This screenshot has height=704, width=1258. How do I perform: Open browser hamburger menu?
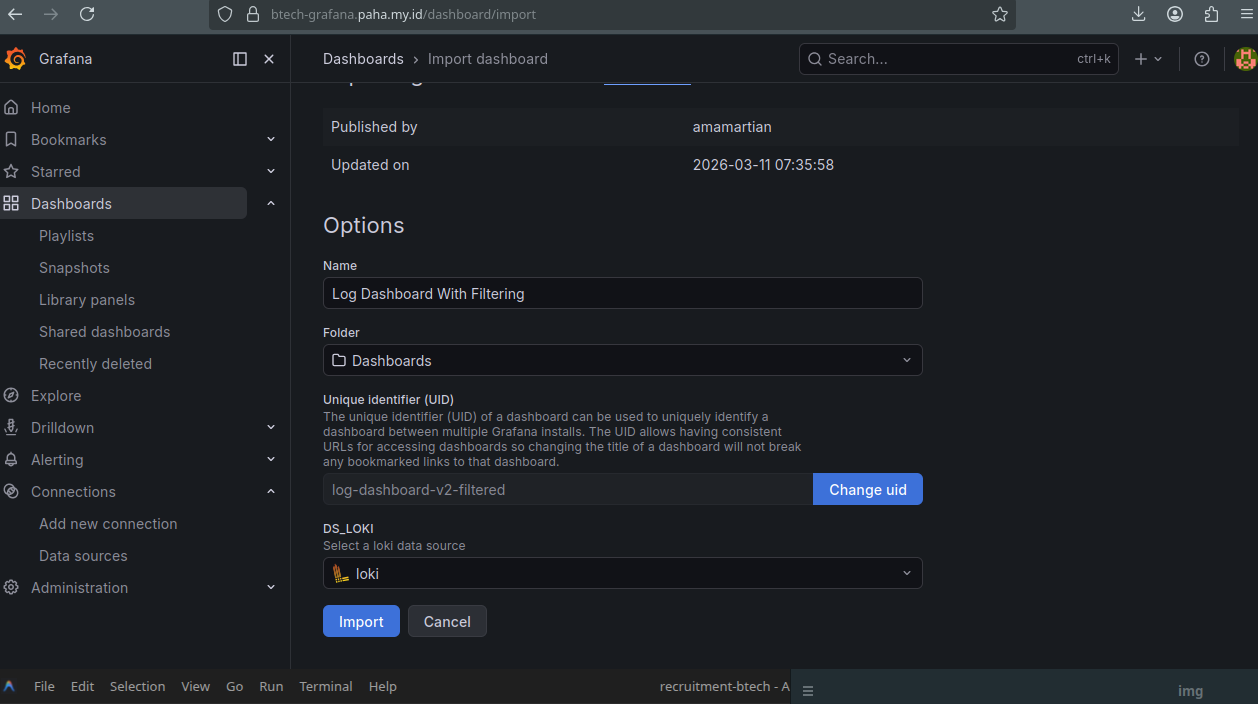[1246, 14]
